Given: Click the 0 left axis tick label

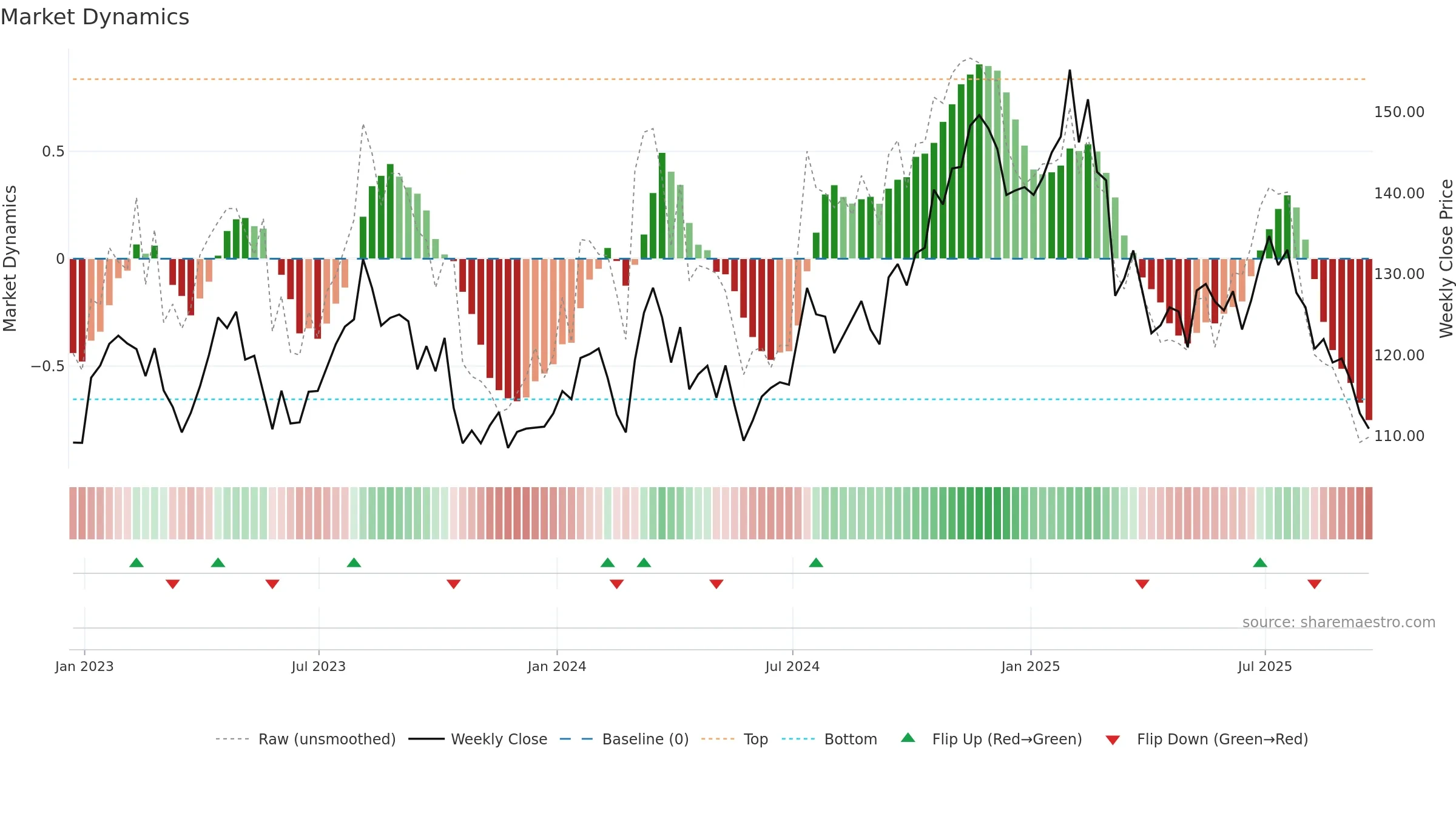Looking at the screenshot, I should coord(60,259).
